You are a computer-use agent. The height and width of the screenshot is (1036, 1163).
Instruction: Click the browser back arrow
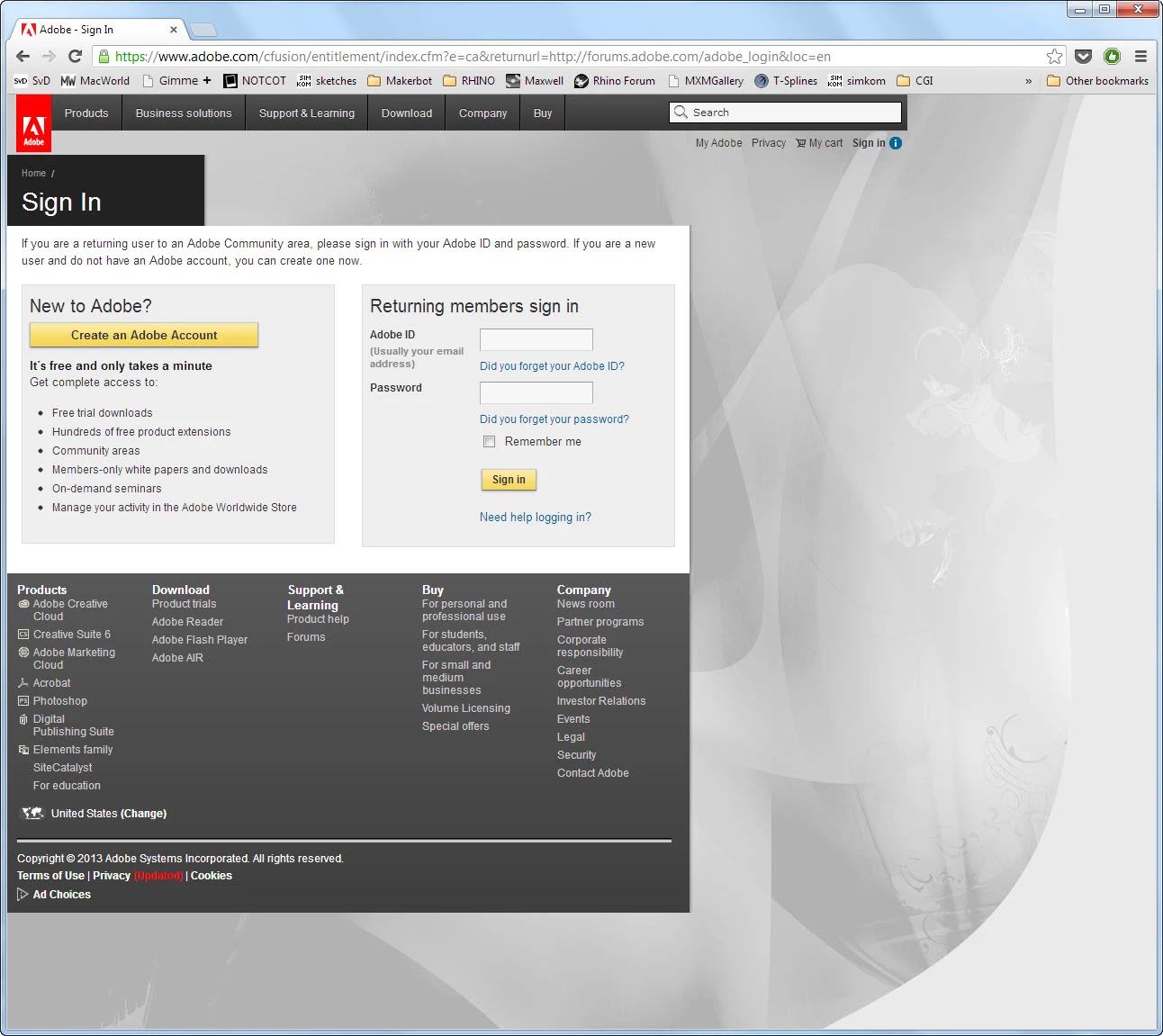(x=23, y=57)
